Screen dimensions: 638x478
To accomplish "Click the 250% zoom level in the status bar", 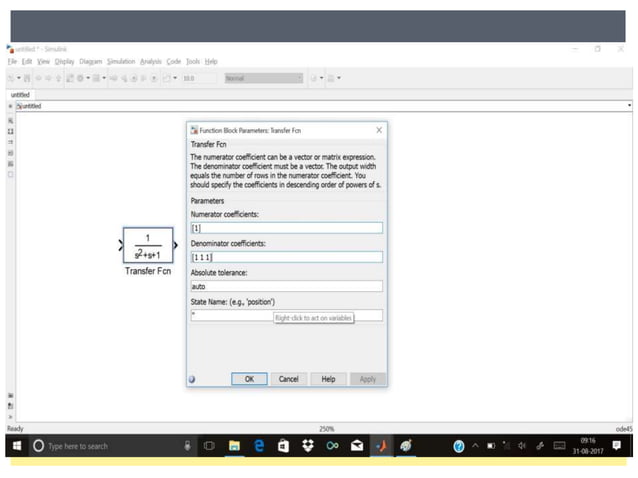I will 327,429.
